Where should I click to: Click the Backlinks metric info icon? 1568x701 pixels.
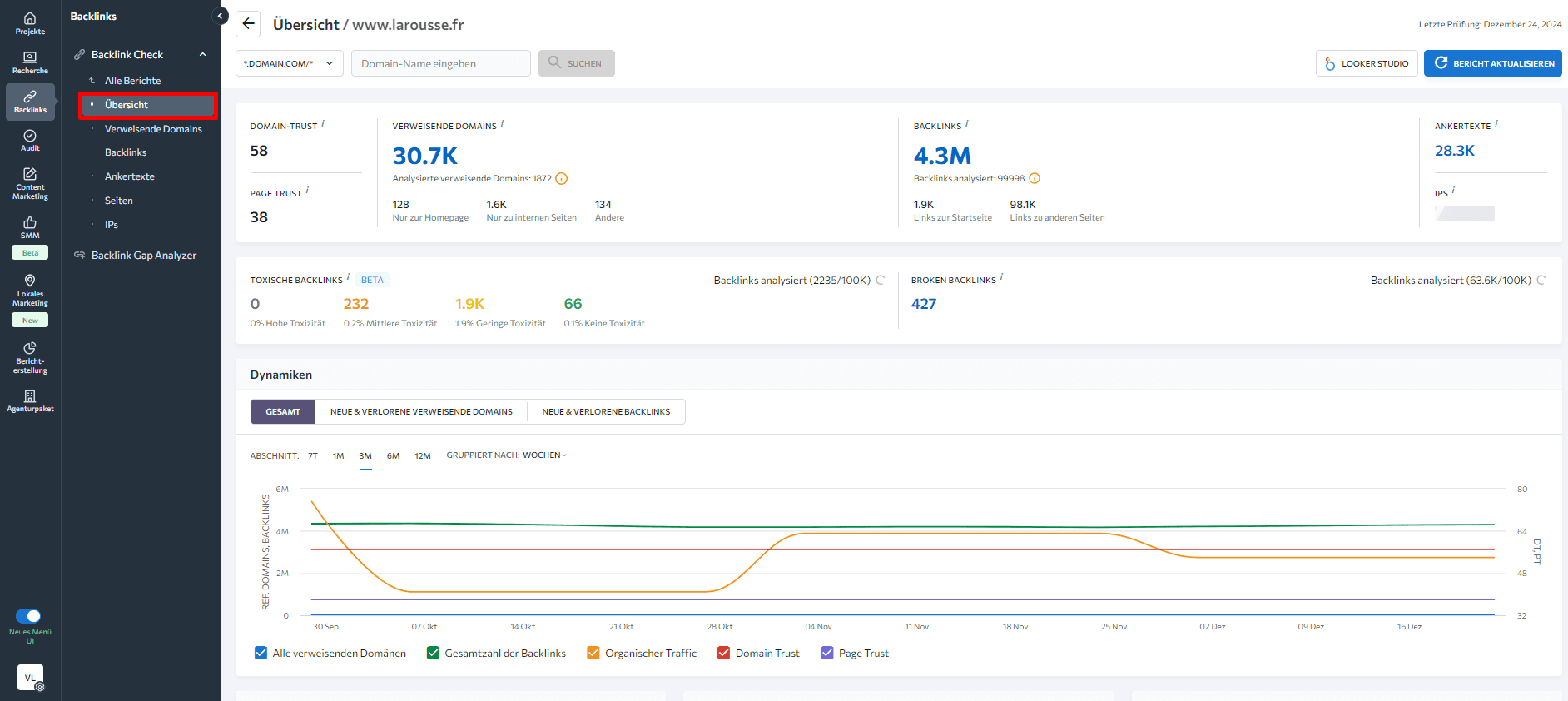pos(966,123)
